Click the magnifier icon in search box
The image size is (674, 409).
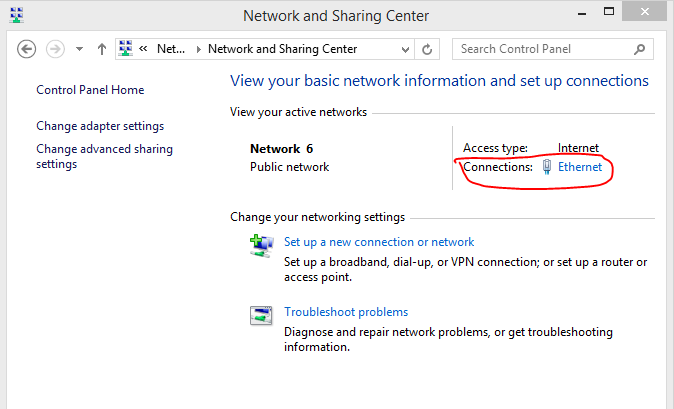click(639, 49)
